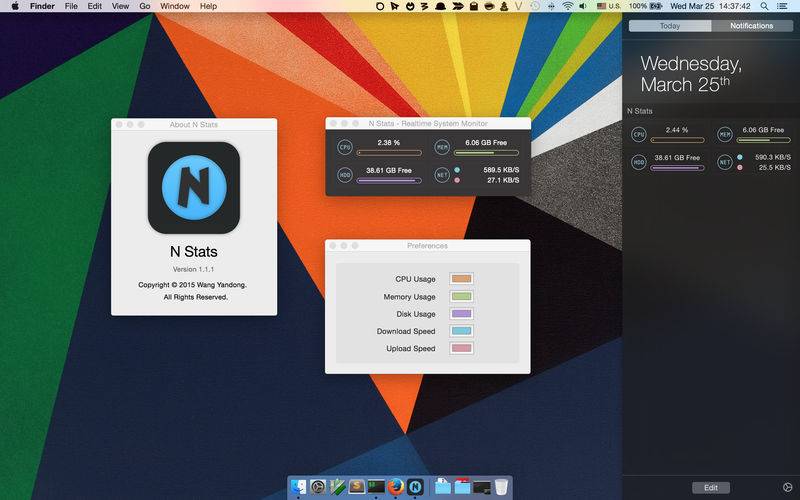Open Spotlight search magnifier in menu bar

[x=764, y=6]
